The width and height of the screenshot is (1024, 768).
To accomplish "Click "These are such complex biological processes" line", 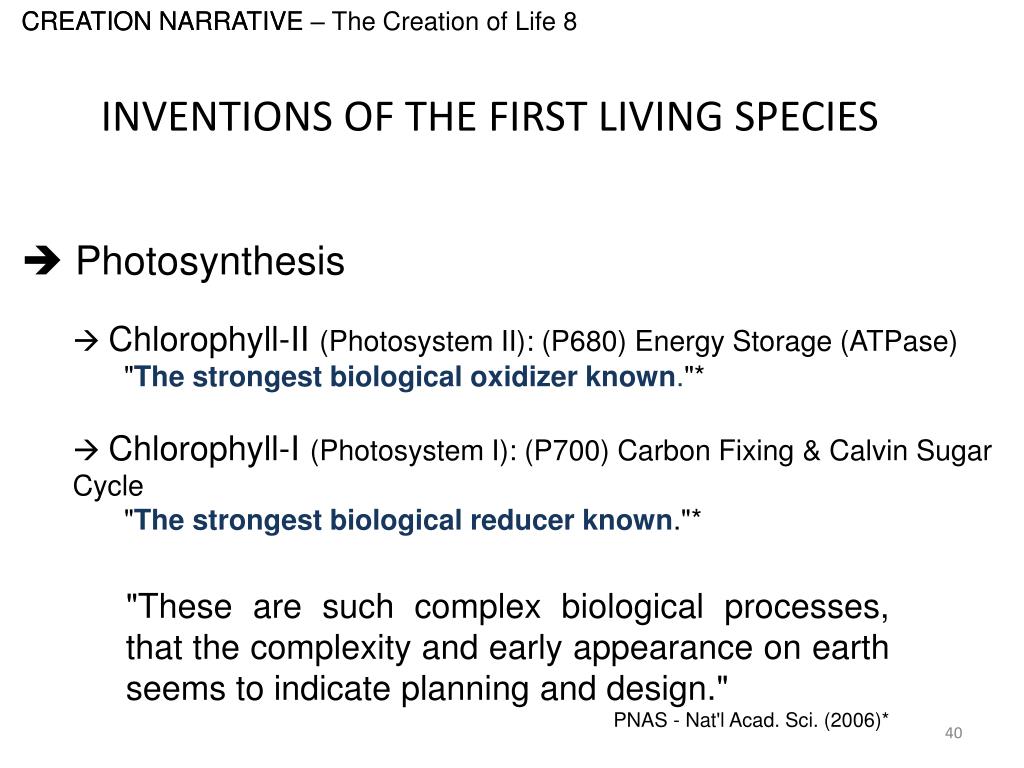I will coord(507,607).
